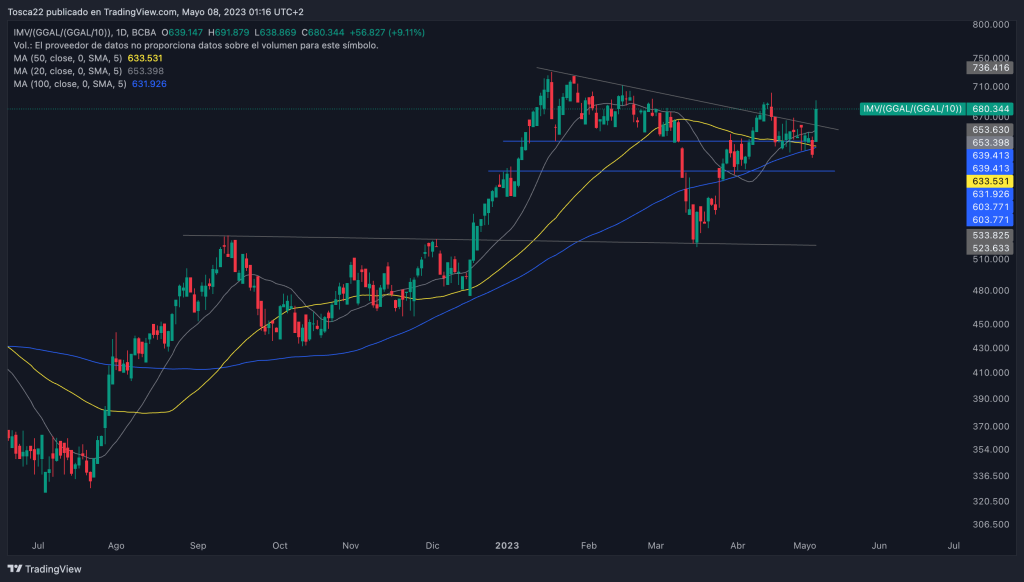Select the 2023 marker on the time axis
Viewport: 1024px width, 582px height.
[x=509, y=546]
